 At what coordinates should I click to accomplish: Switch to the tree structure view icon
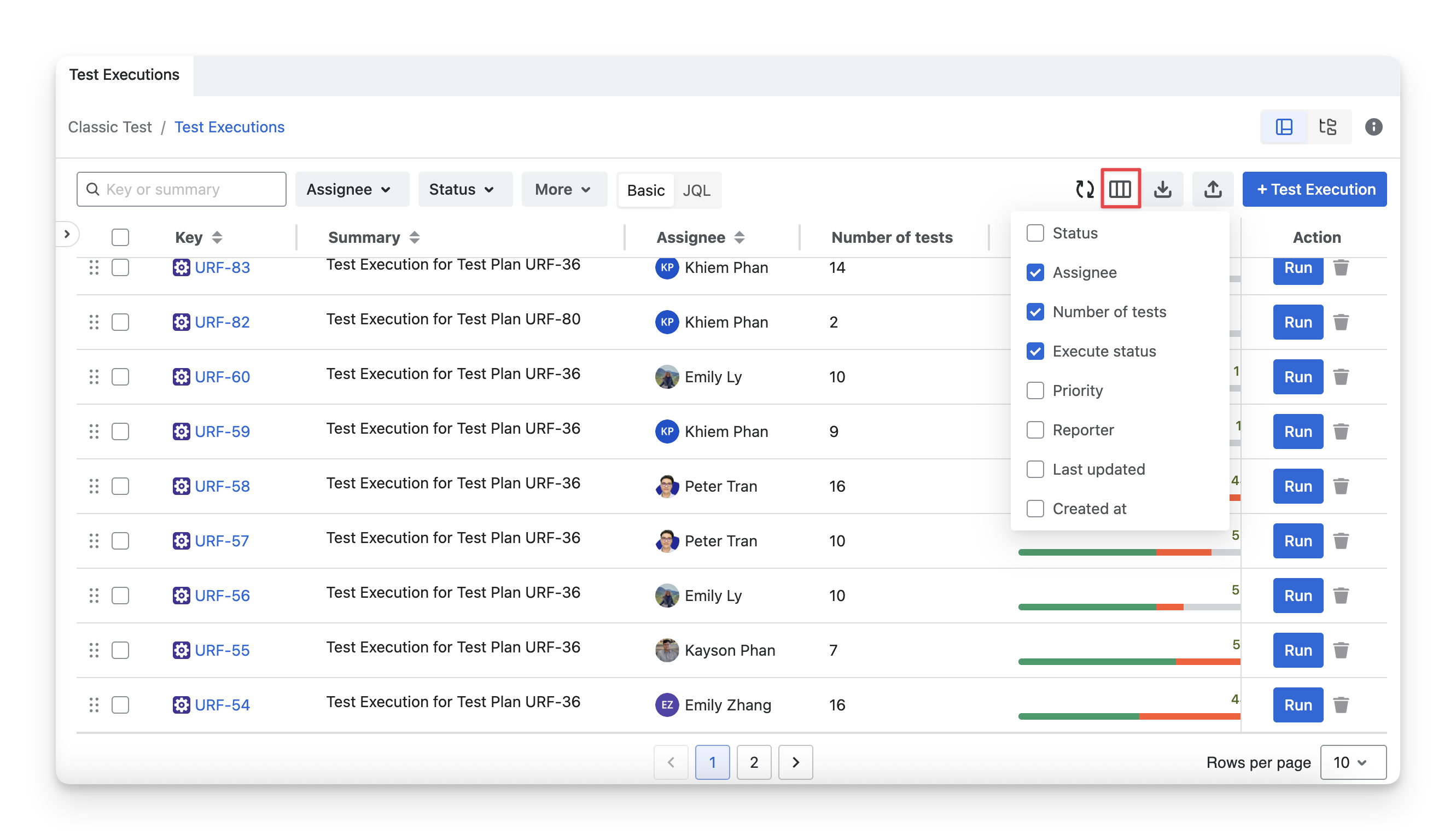(1328, 127)
